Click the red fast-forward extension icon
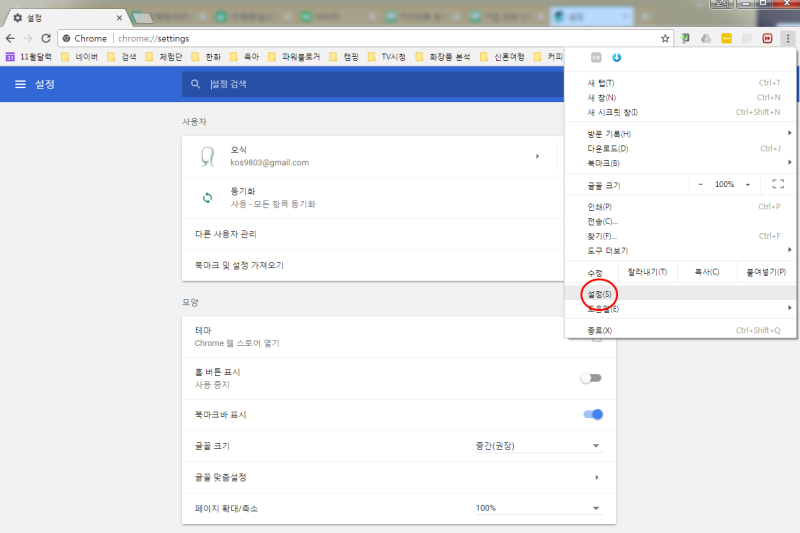 (767, 38)
